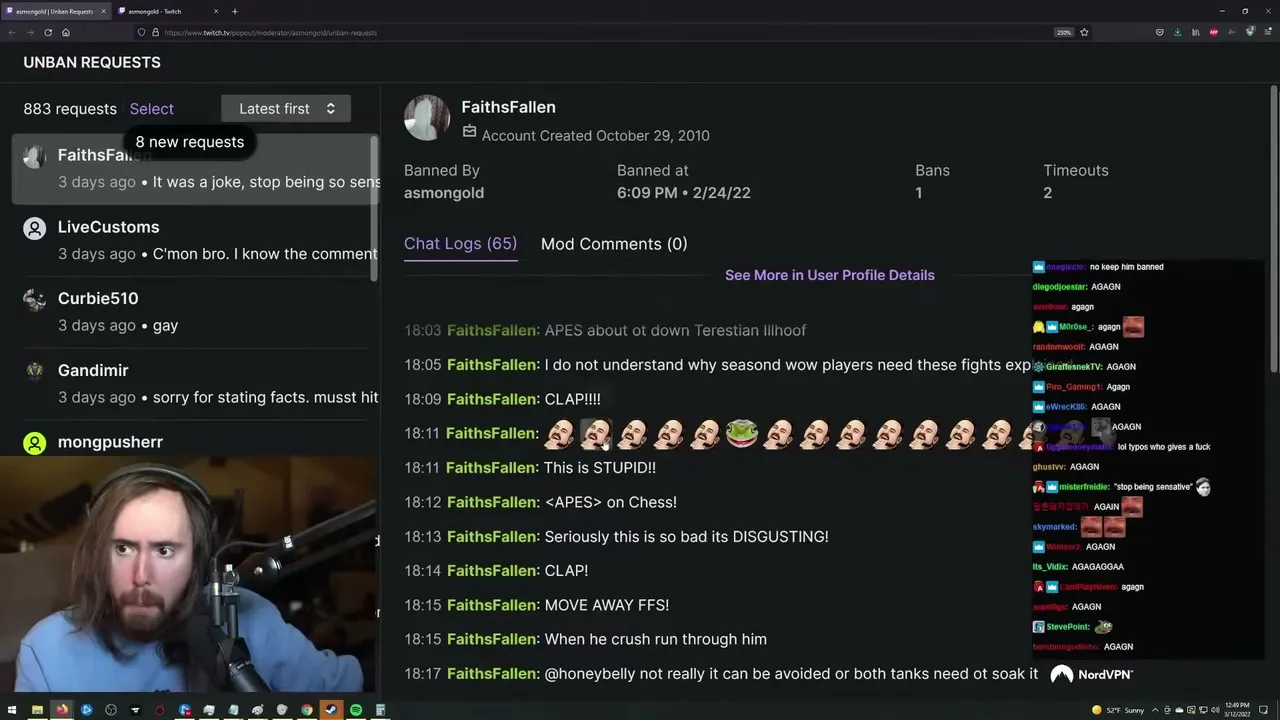Open File Explorer from the taskbar

(37, 710)
